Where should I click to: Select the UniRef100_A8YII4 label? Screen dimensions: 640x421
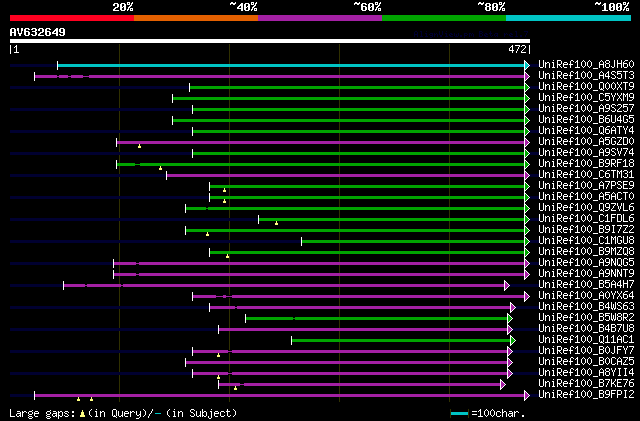pos(586,373)
